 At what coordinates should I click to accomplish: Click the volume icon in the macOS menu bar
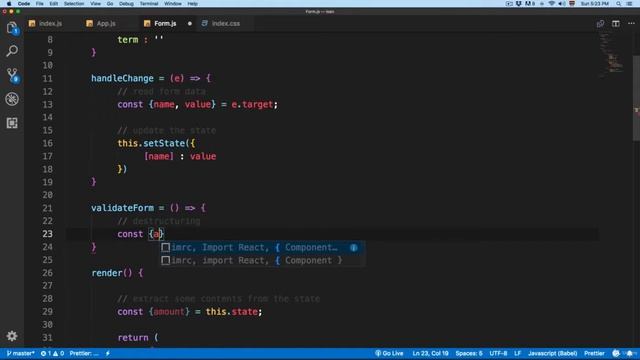click(x=562, y=4)
